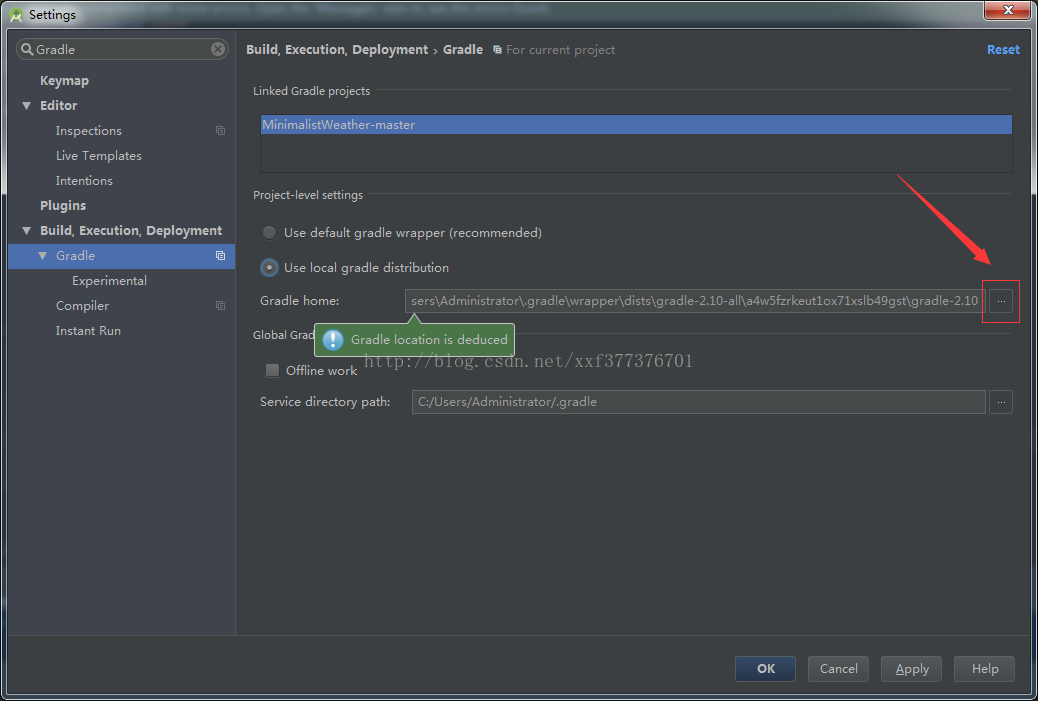Image resolution: width=1038 pixels, height=701 pixels.
Task: Enable the Offline work checkbox
Action: [272, 371]
